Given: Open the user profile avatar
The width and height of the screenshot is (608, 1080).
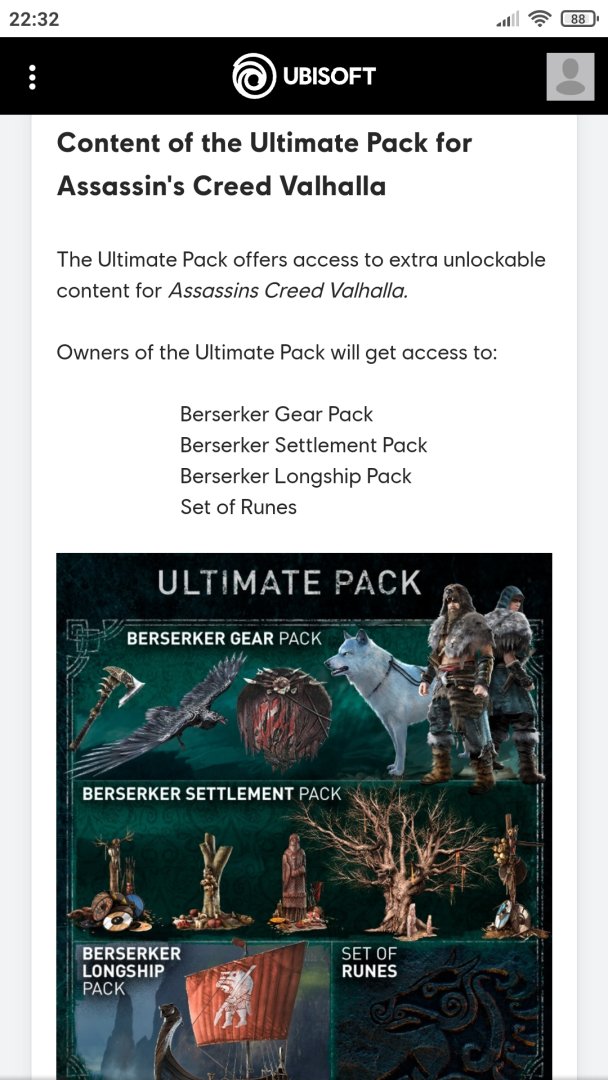Looking at the screenshot, I should pyautogui.click(x=570, y=76).
